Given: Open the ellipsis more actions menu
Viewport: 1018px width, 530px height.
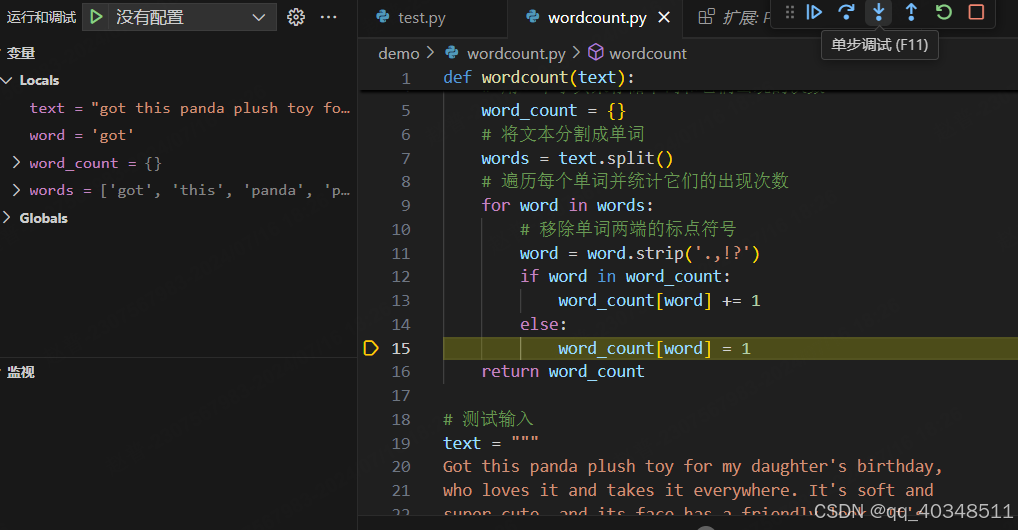Looking at the screenshot, I should 329,17.
